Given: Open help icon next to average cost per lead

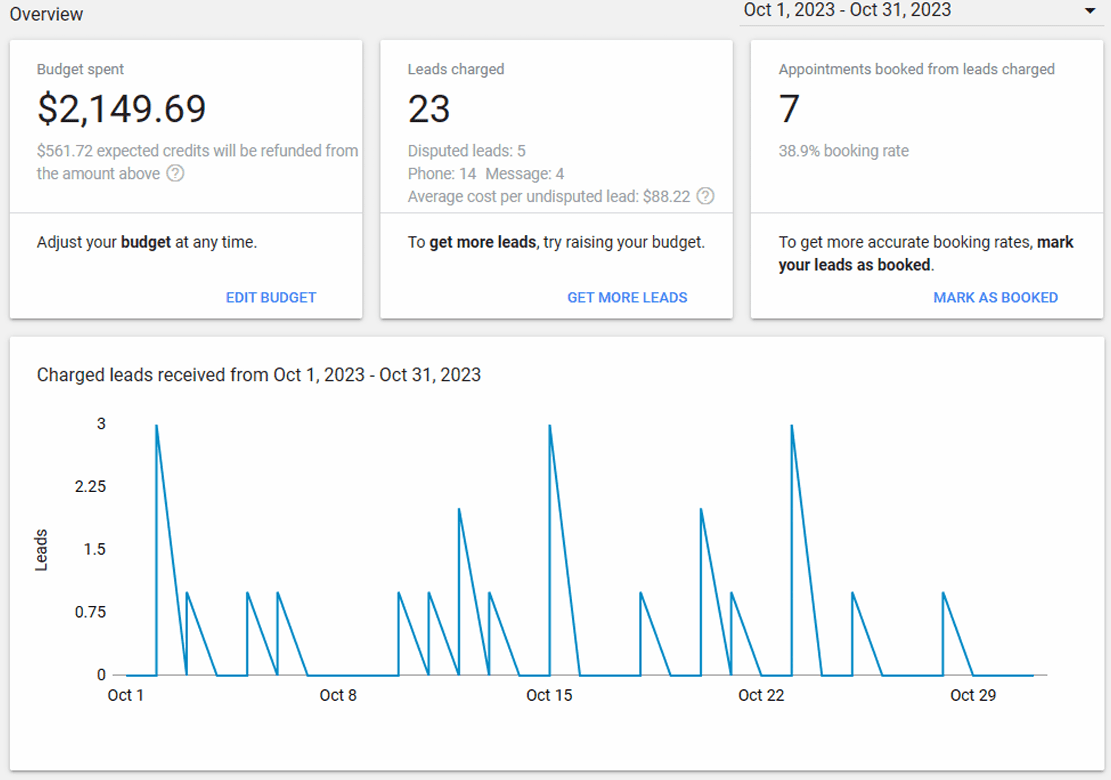Looking at the screenshot, I should pyautogui.click(x=705, y=196).
